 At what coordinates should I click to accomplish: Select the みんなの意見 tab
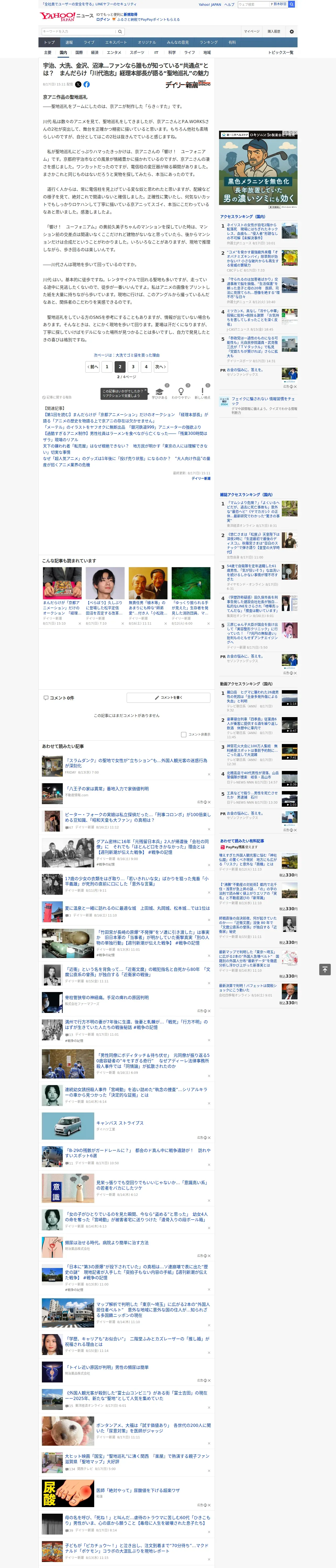(177, 43)
